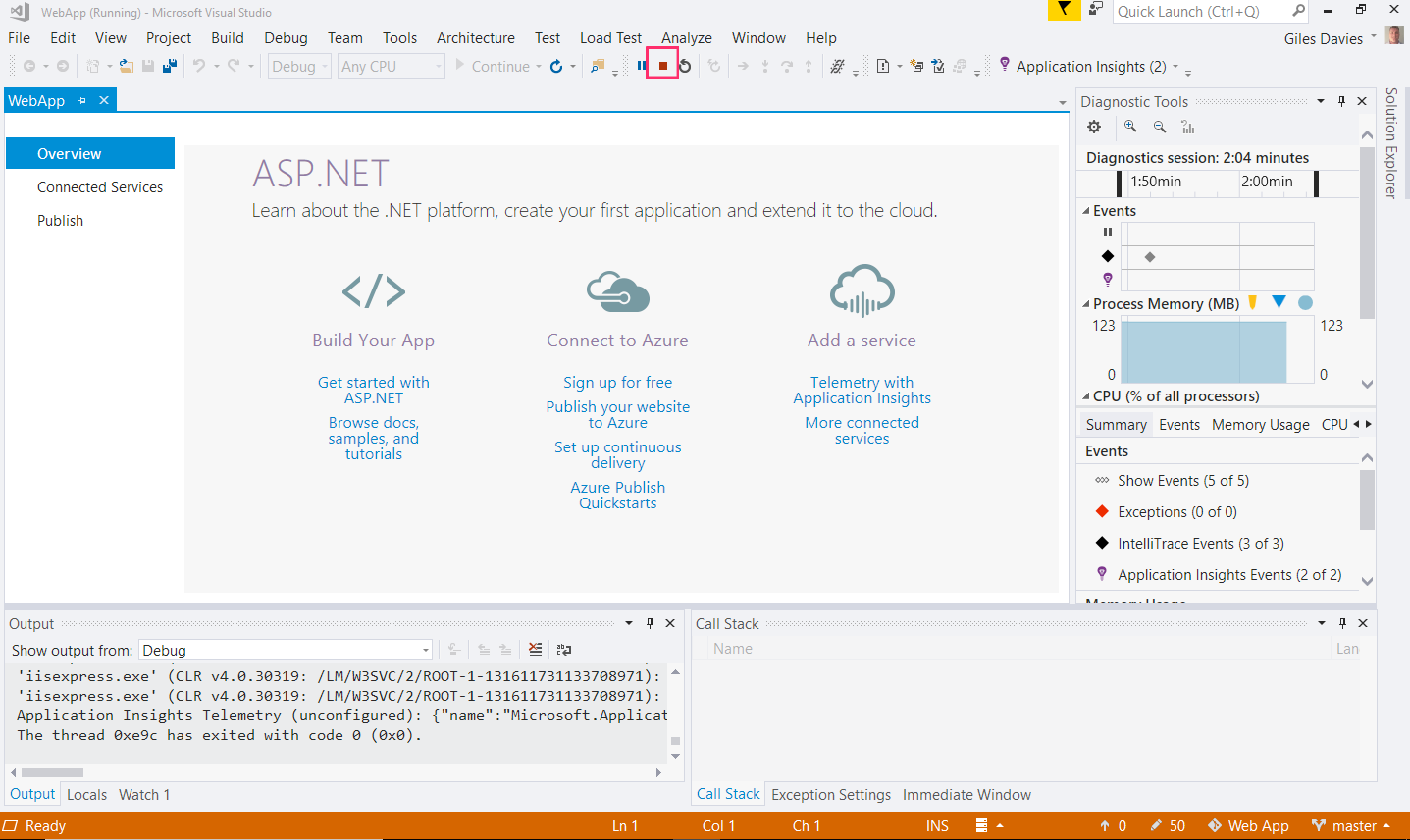Zoom in on diagnostics timeline

click(x=1130, y=127)
